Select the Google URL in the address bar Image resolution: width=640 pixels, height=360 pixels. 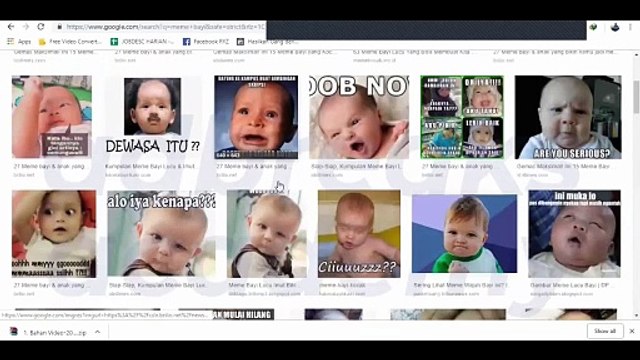point(165,27)
